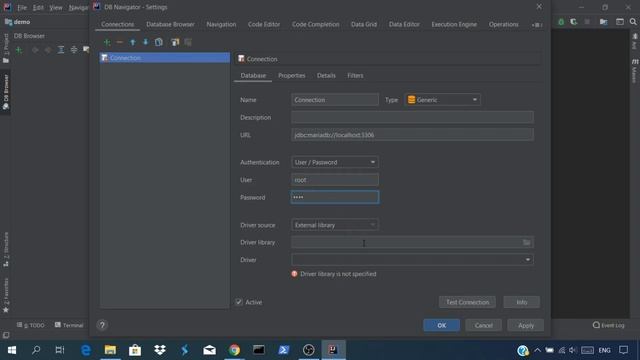Click the ENG language indicator in the system tray
This screenshot has width=640, height=360.
[x=604, y=350]
